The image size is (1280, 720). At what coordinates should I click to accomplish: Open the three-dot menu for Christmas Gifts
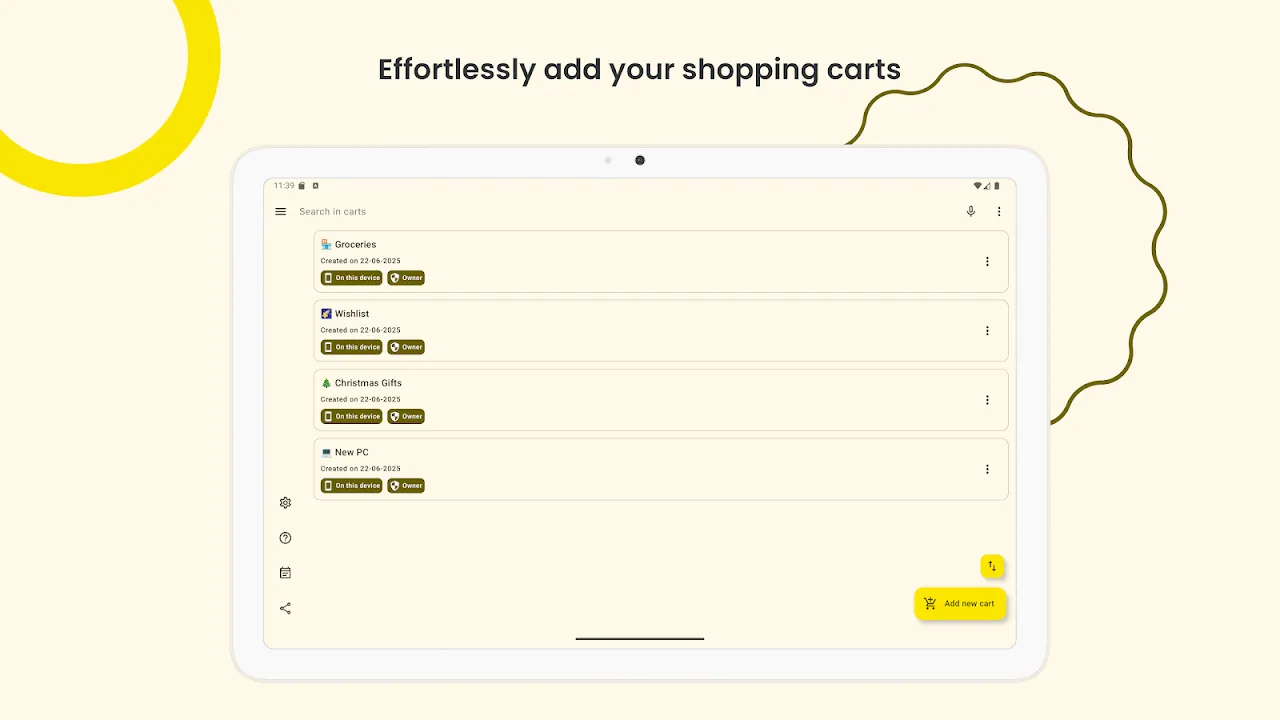coord(987,399)
